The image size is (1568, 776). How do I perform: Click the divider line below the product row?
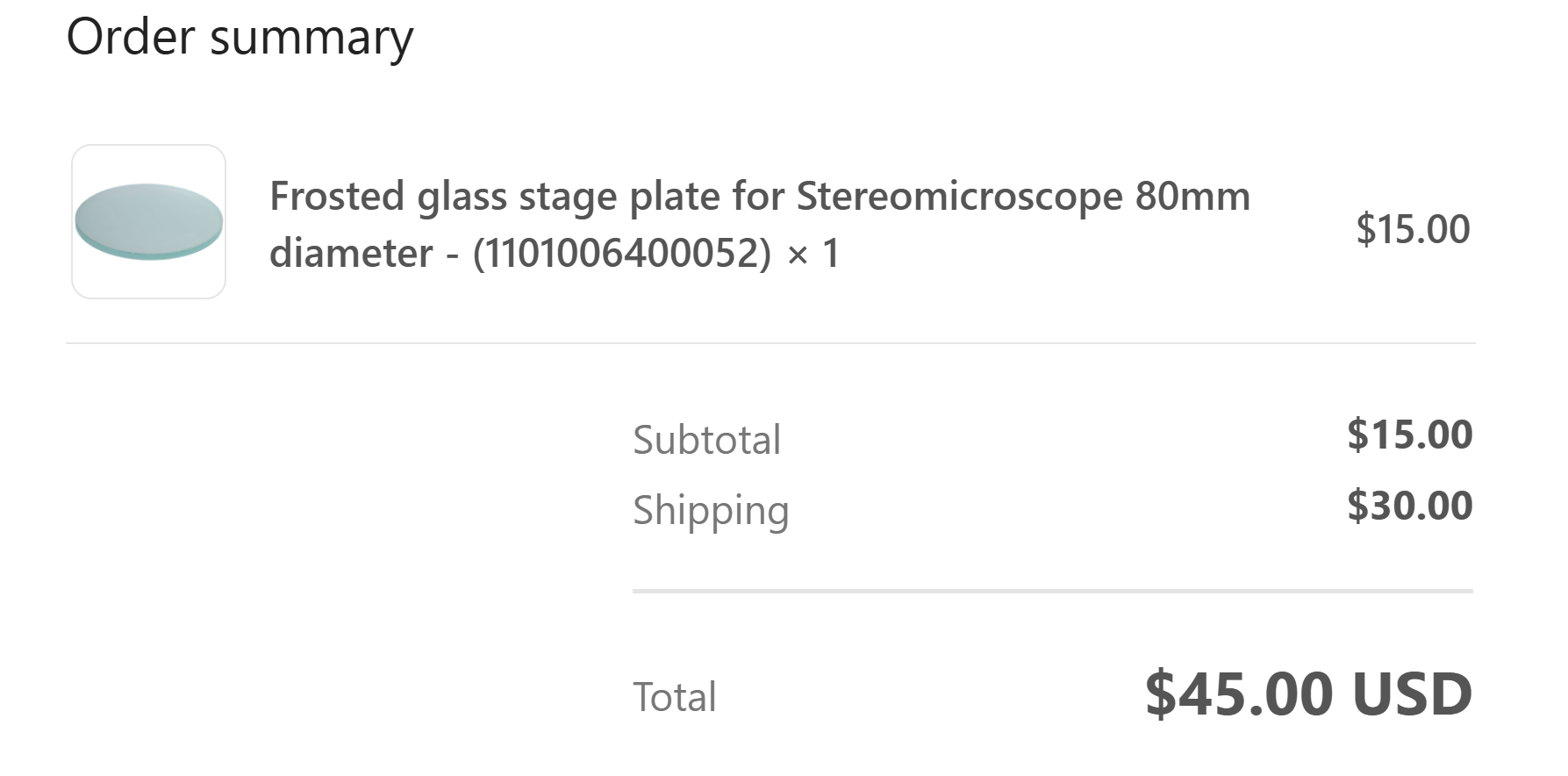click(770, 343)
